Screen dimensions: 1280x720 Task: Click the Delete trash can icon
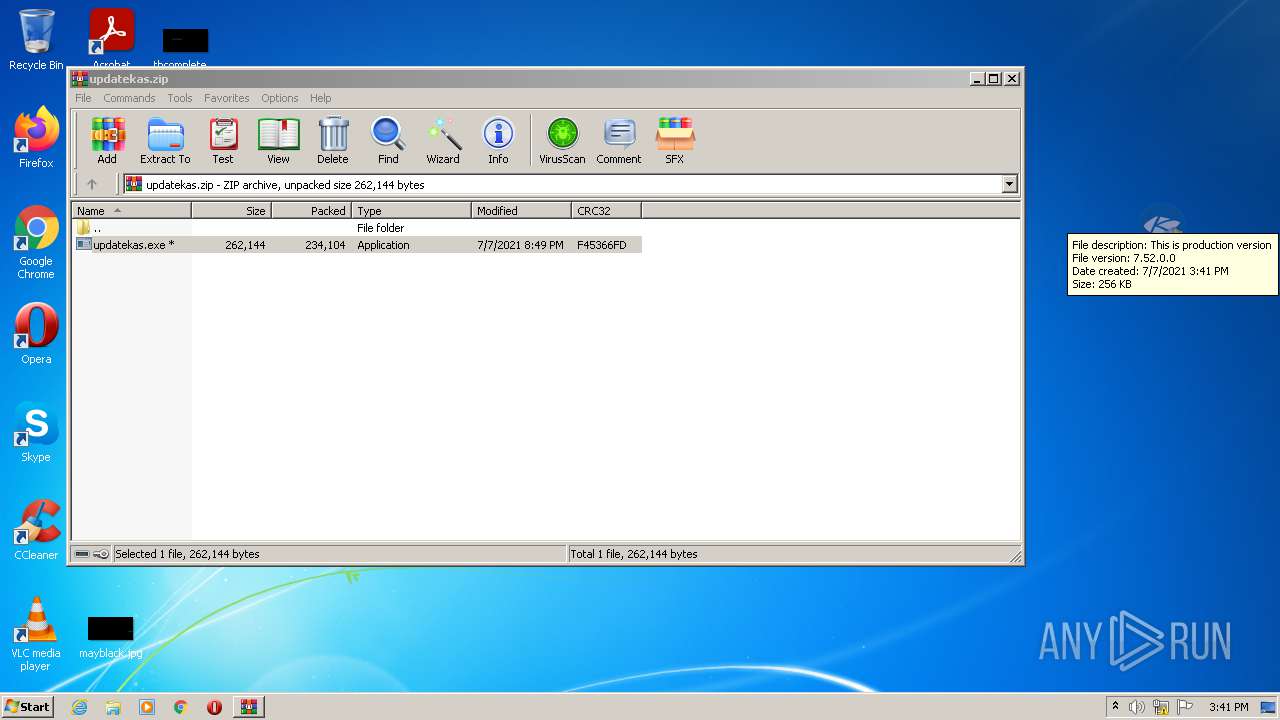pos(333,140)
